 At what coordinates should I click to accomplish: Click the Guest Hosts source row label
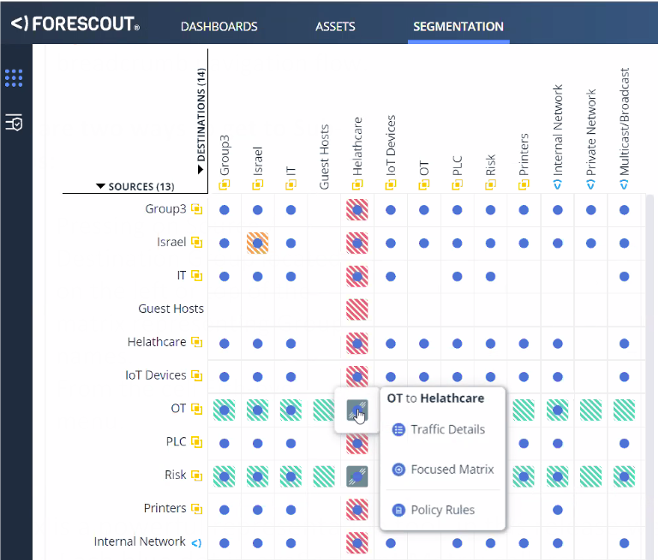pos(171,309)
